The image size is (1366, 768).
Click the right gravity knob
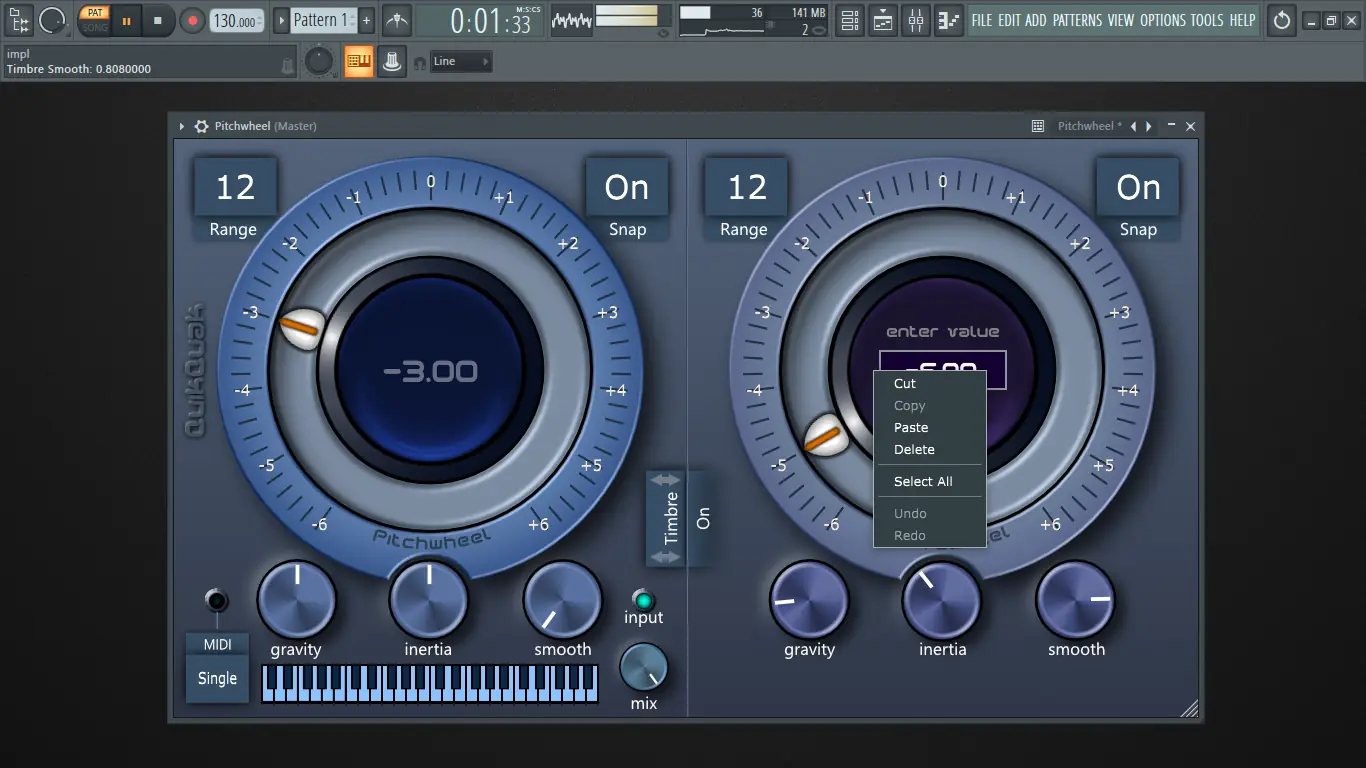809,600
